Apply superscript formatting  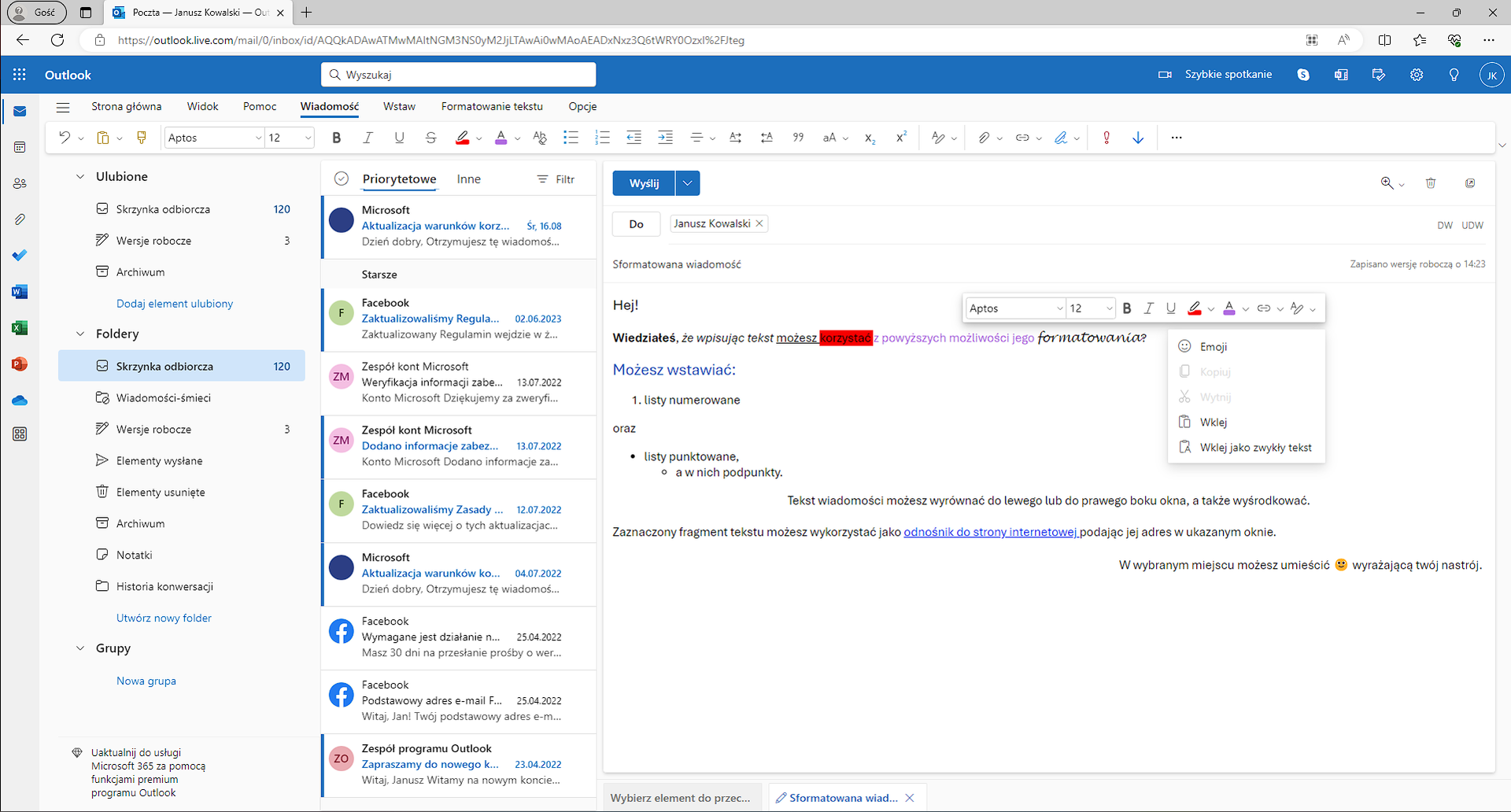point(901,138)
